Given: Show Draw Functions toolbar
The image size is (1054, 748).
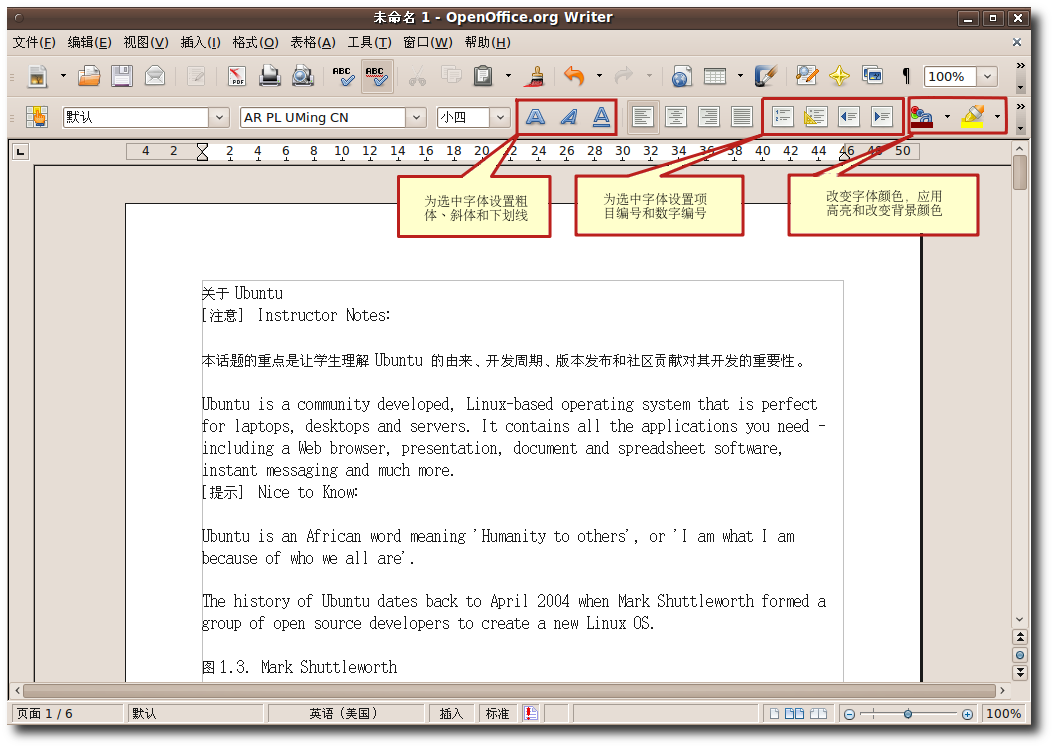Looking at the screenshot, I should click(x=766, y=76).
